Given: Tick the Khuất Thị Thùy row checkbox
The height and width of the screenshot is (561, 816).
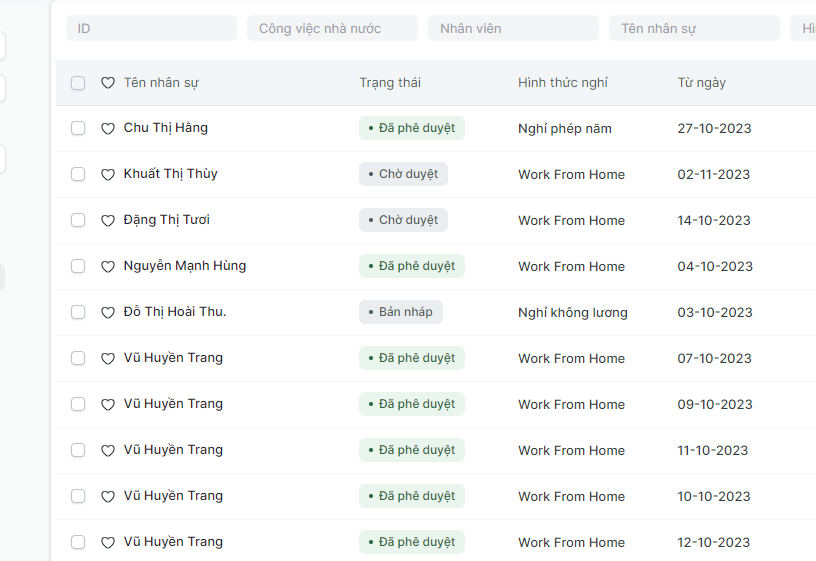Looking at the screenshot, I should [x=78, y=174].
